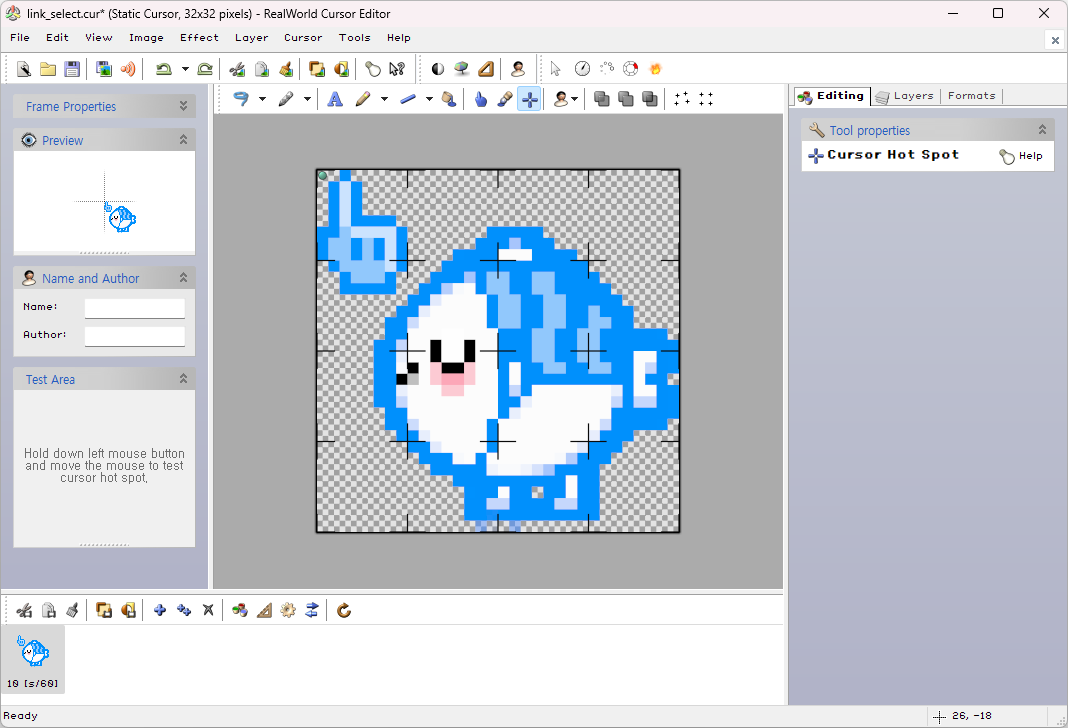Redo the last undone action
Viewport: 1068px width, 728px height.
pyautogui.click(x=205, y=69)
